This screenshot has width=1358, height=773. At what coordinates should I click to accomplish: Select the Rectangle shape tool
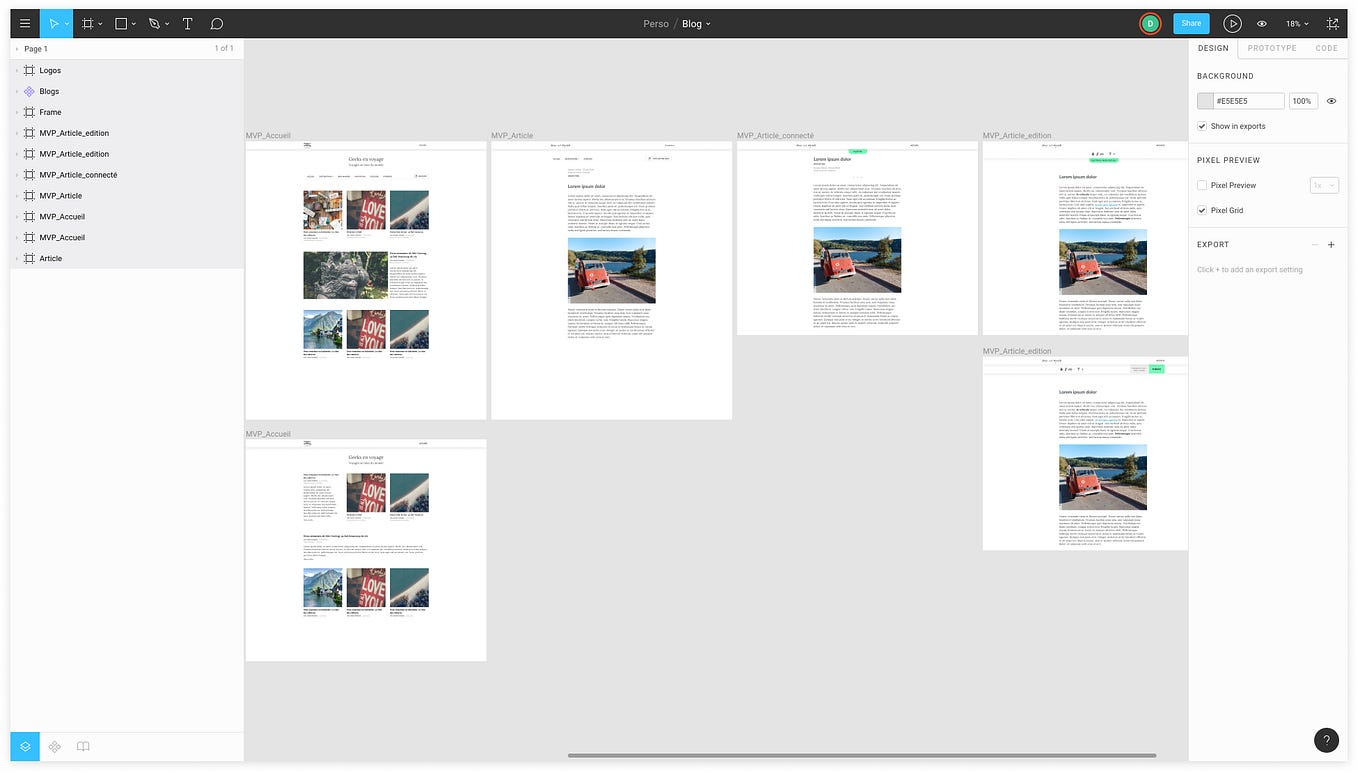tap(120, 23)
